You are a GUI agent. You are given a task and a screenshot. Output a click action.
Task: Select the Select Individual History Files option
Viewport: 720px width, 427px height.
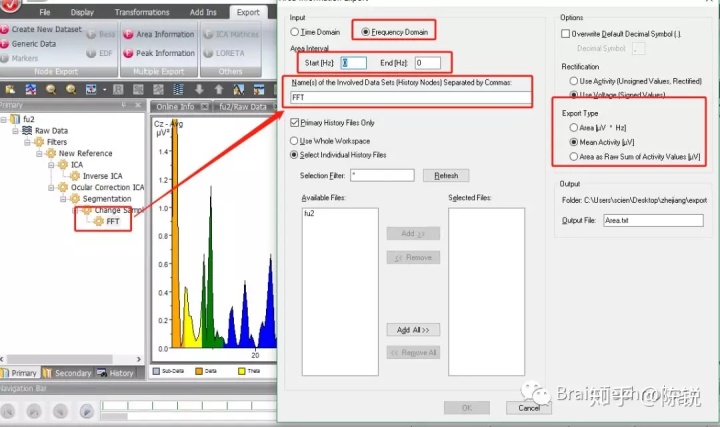pyautogui.click(x=294, y=155)
